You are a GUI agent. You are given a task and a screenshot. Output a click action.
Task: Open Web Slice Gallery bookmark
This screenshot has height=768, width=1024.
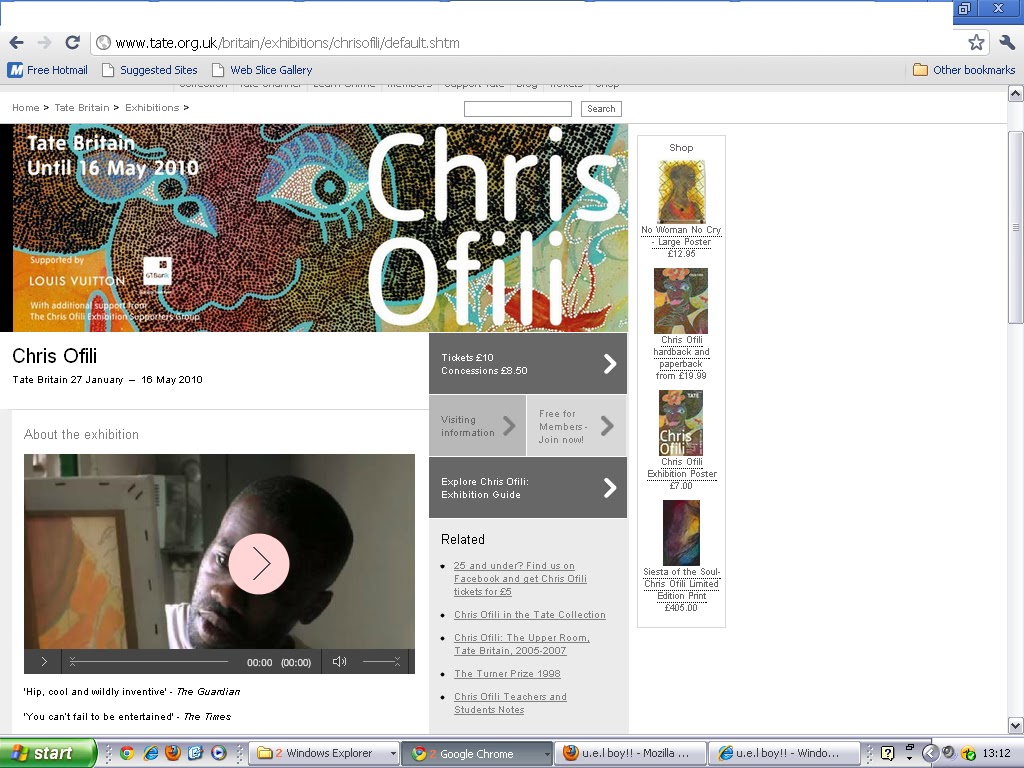pyautogui.click(x=262, y=70)
